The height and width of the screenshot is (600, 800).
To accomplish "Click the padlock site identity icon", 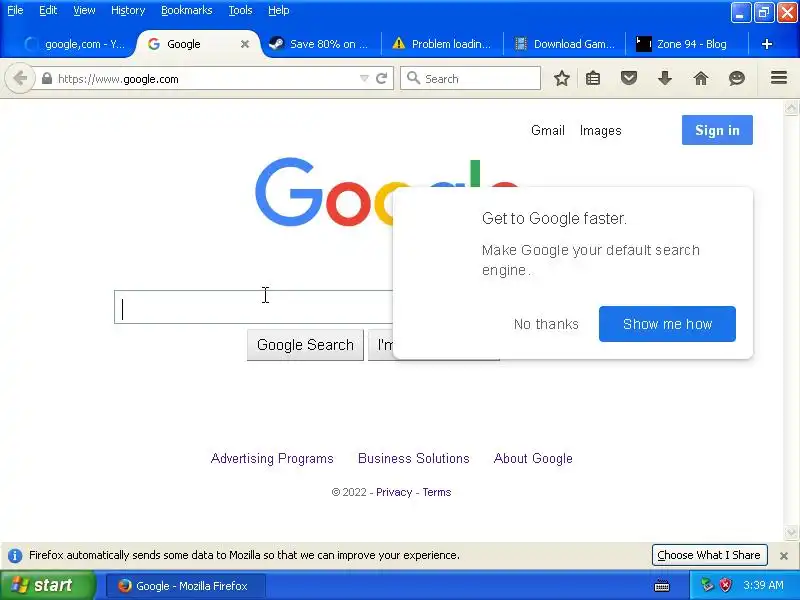I will point(46,79).
